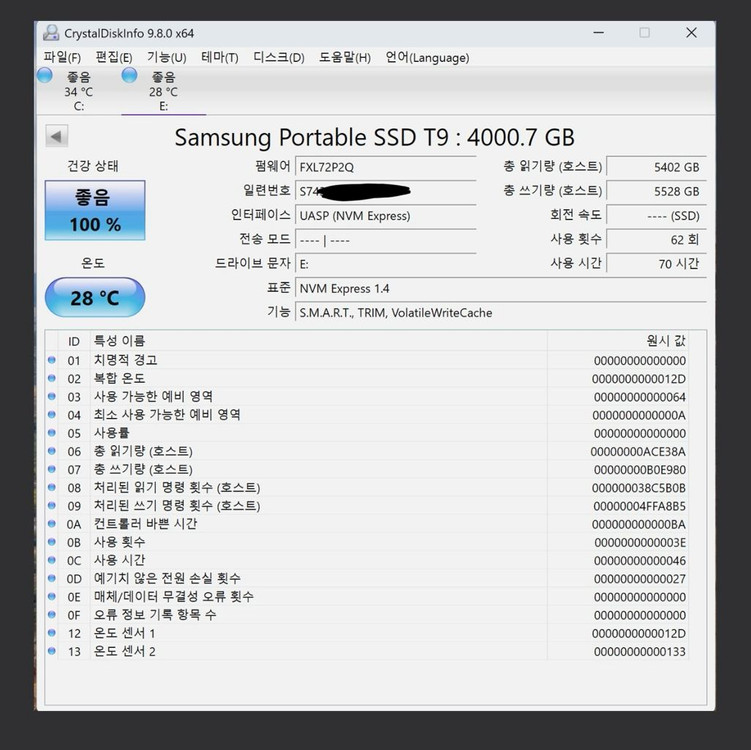Screen dimensions: 751x750
Task: Select row 0B 사용 횟수 in attribute list
Action: click(368, 542)
